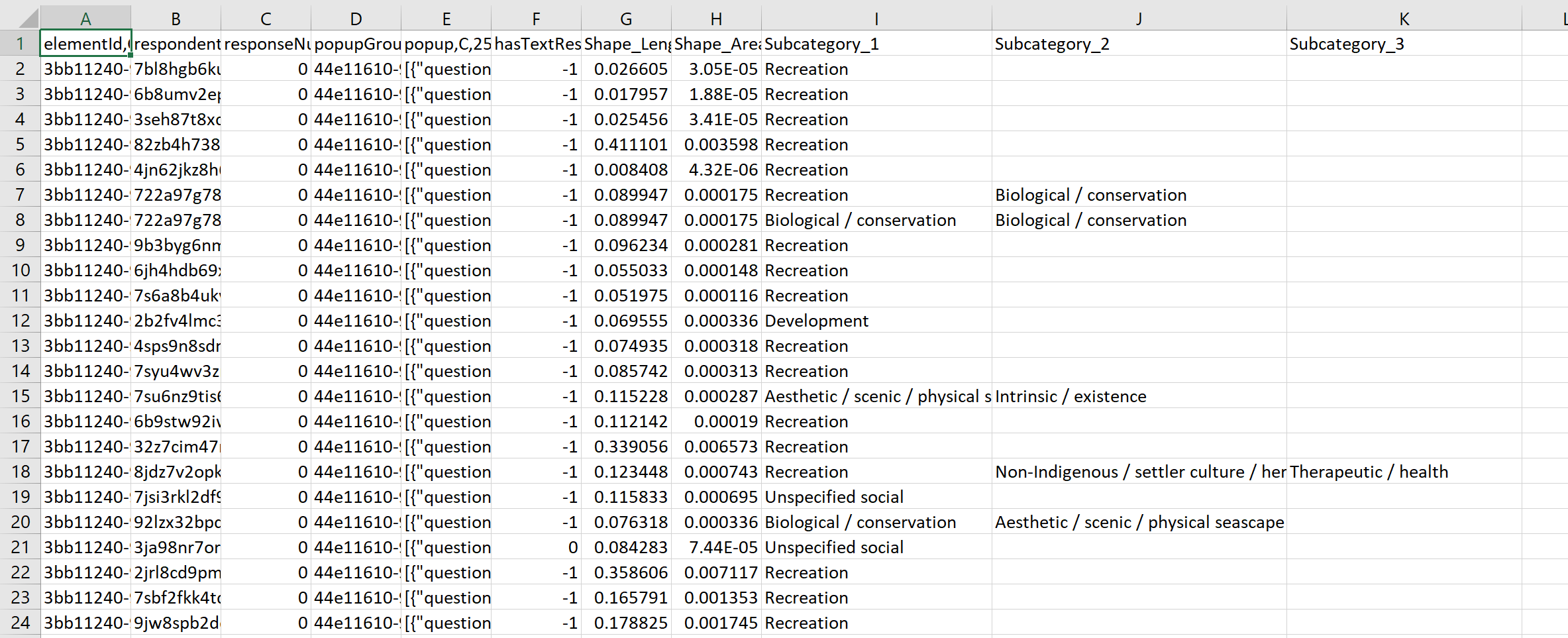
Task: Select Shape_Area value 0.007117
Action: pos(717,573)
